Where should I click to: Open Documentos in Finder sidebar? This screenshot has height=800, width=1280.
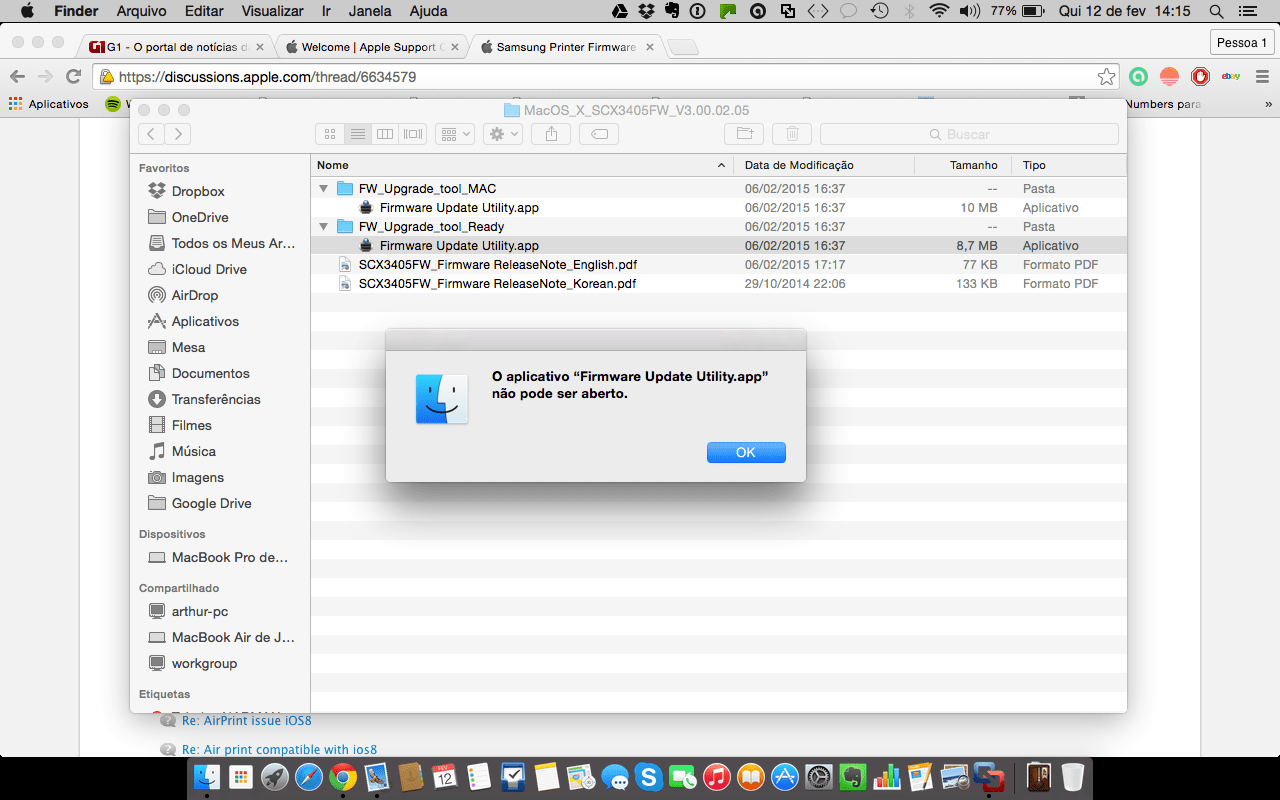[209, 373]
